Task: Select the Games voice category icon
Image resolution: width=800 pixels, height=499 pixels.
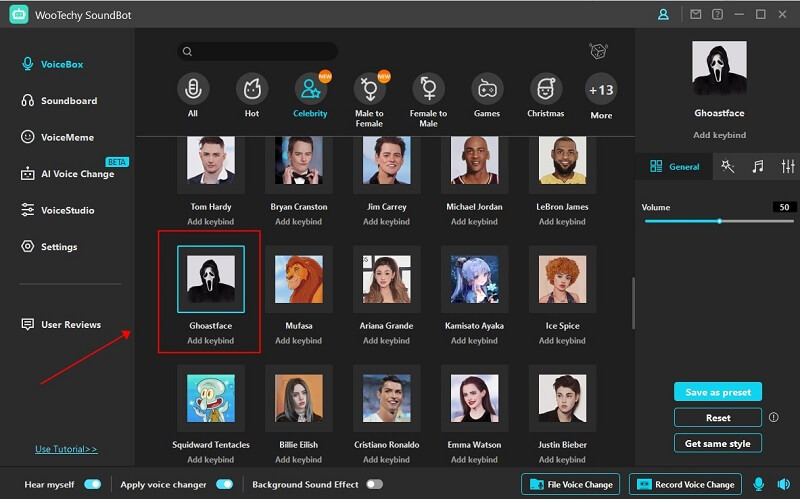Action: pos(487,90)
